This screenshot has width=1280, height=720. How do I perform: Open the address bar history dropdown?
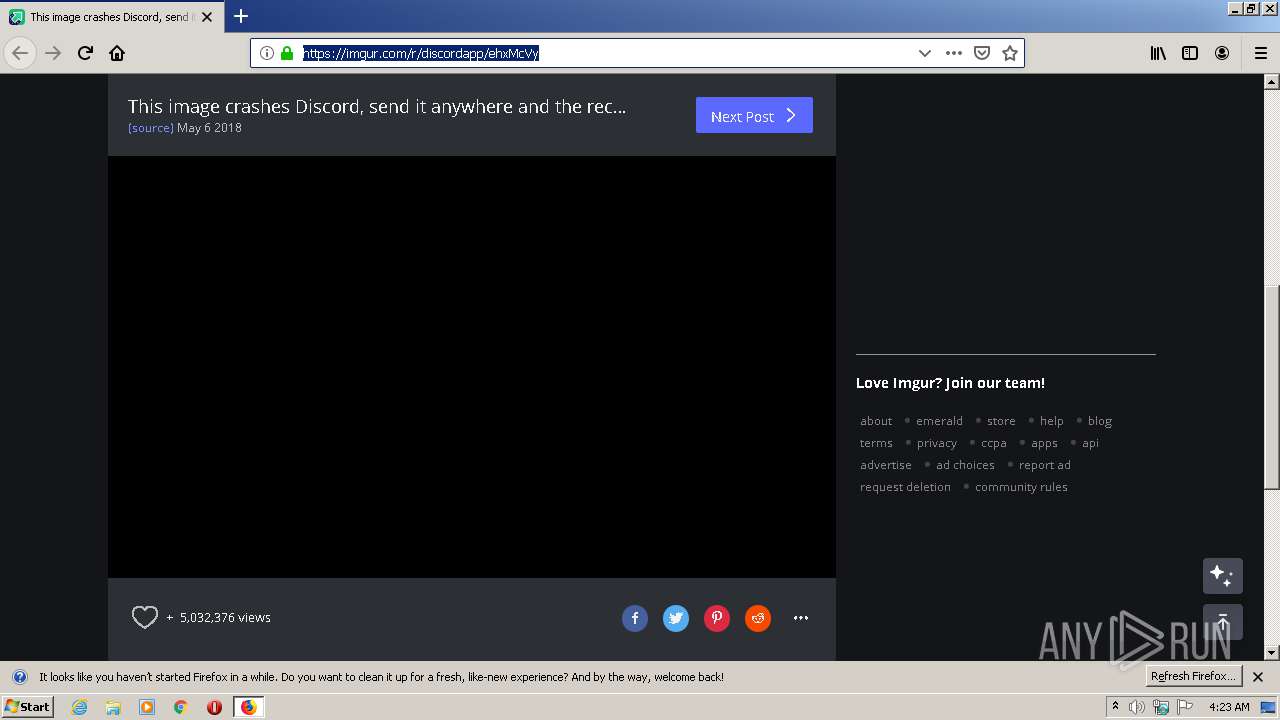tap(925, 53)
